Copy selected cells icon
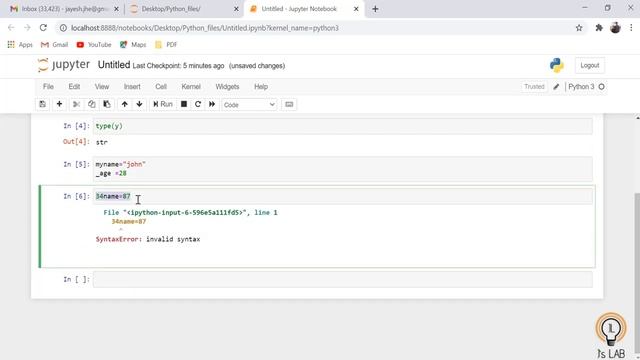This screenshot has width=640, height=360. coord(91,104)
